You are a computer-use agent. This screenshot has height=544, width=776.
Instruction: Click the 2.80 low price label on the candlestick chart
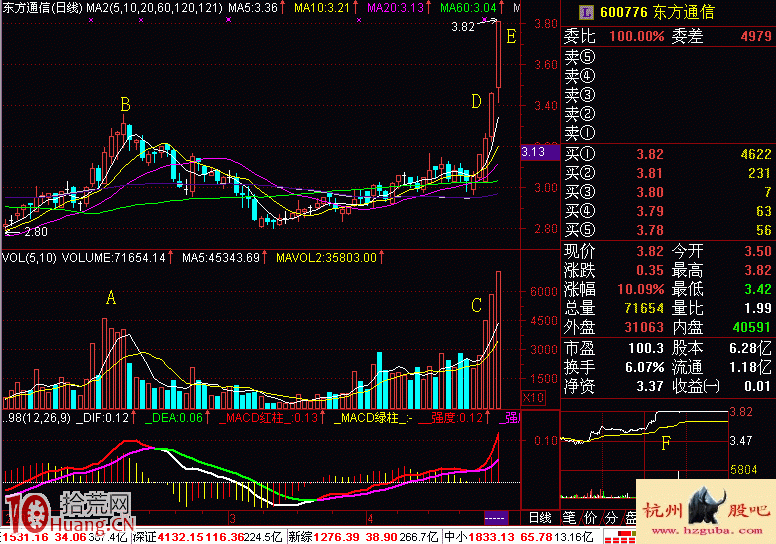[x=36, y=231]
